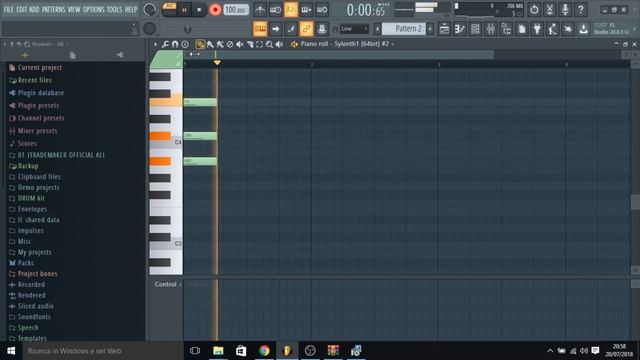Open the Playlist window shortcut icon
Screen dimensions: 640x360
pyautogui.click(x=444, y=29)
